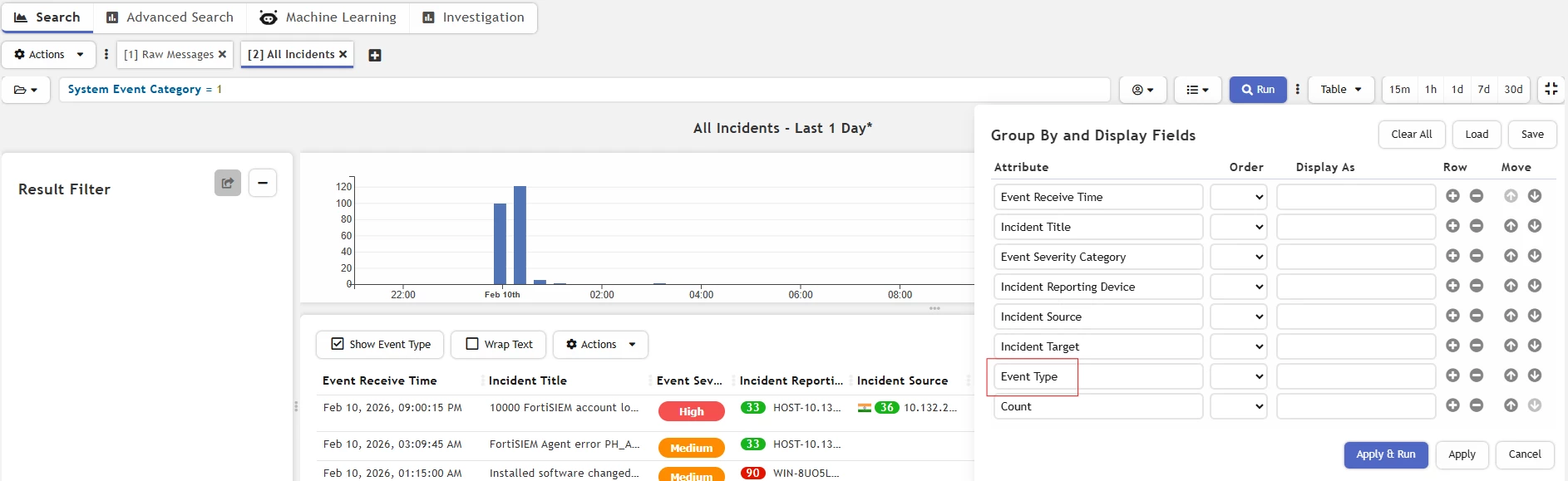Click the Event Type attribute field
Image resolution: width=1568 pixels, height=481 pixels.
pos(1098,376)
